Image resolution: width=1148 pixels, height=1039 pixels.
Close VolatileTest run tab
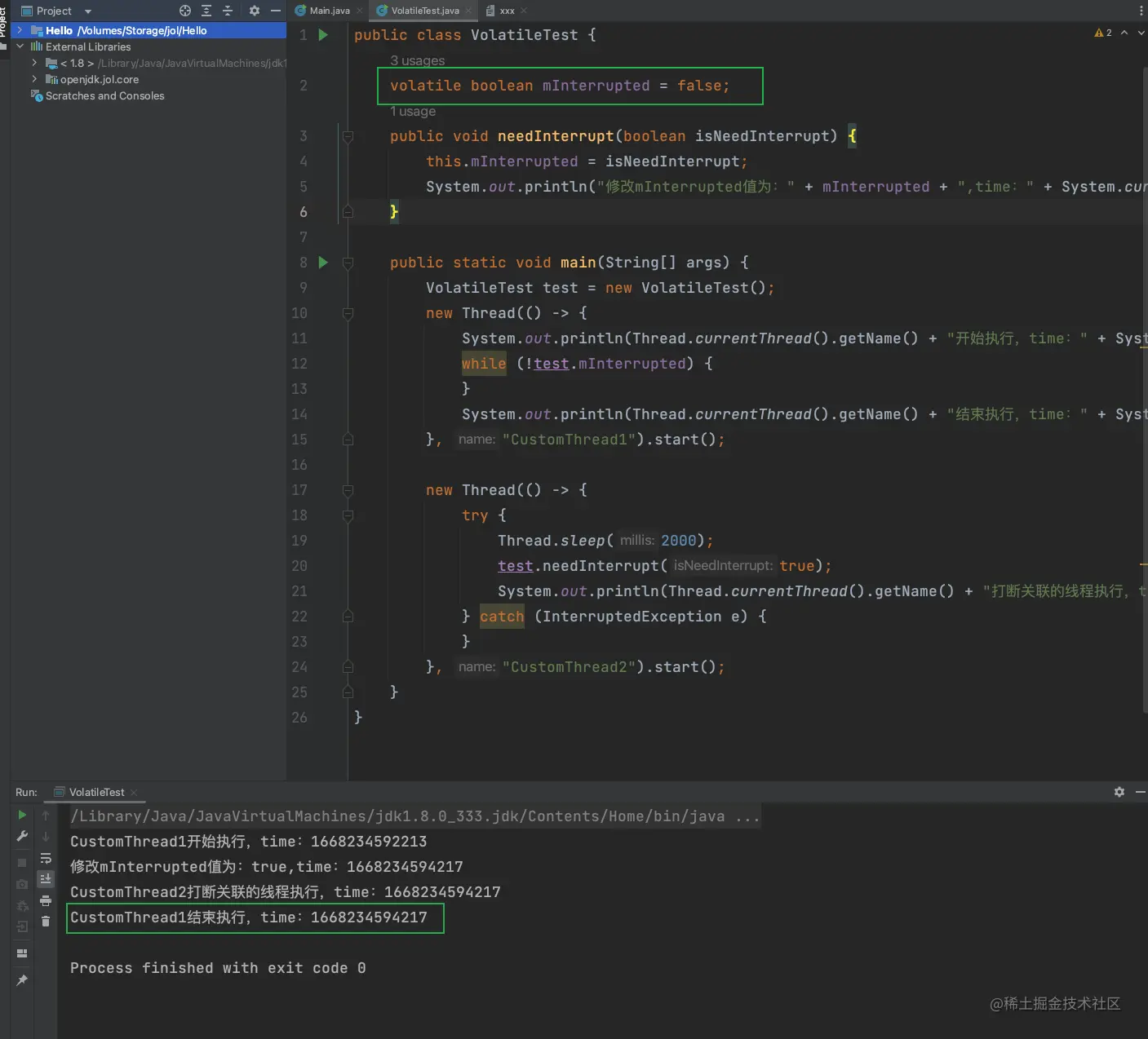(x=134, y=793)
